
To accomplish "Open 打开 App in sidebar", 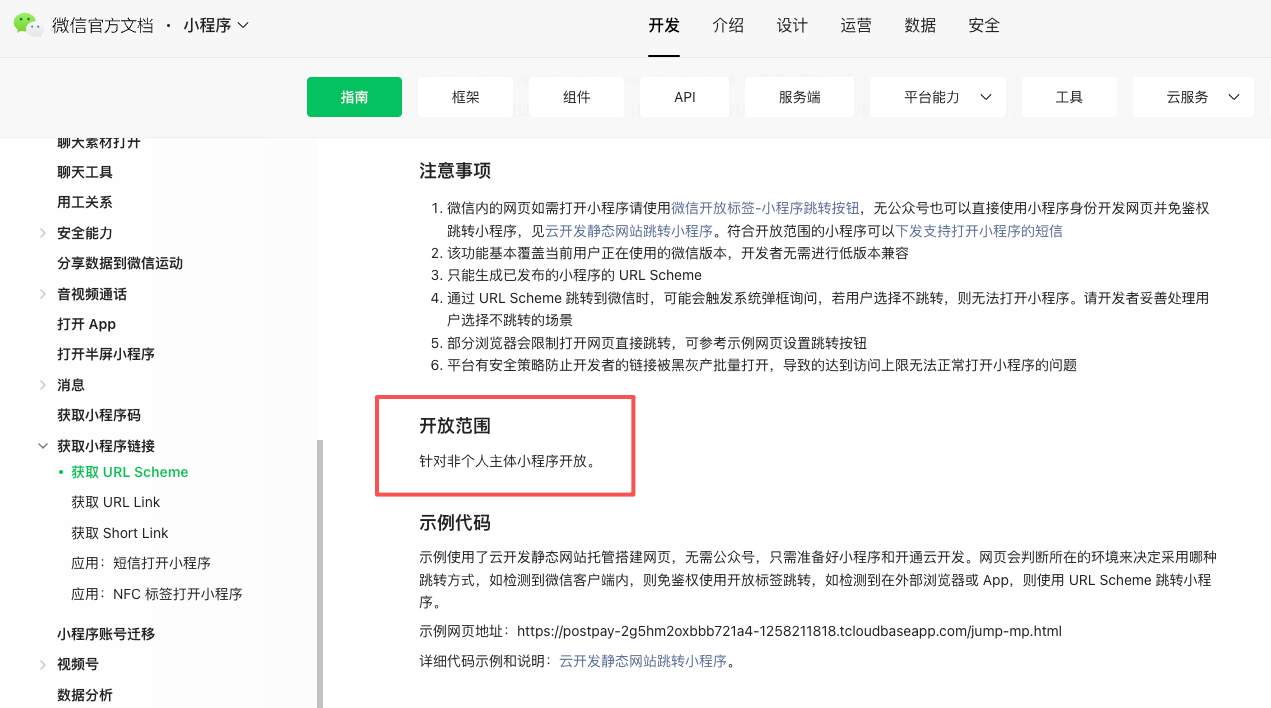I will [x=87, y=324].
